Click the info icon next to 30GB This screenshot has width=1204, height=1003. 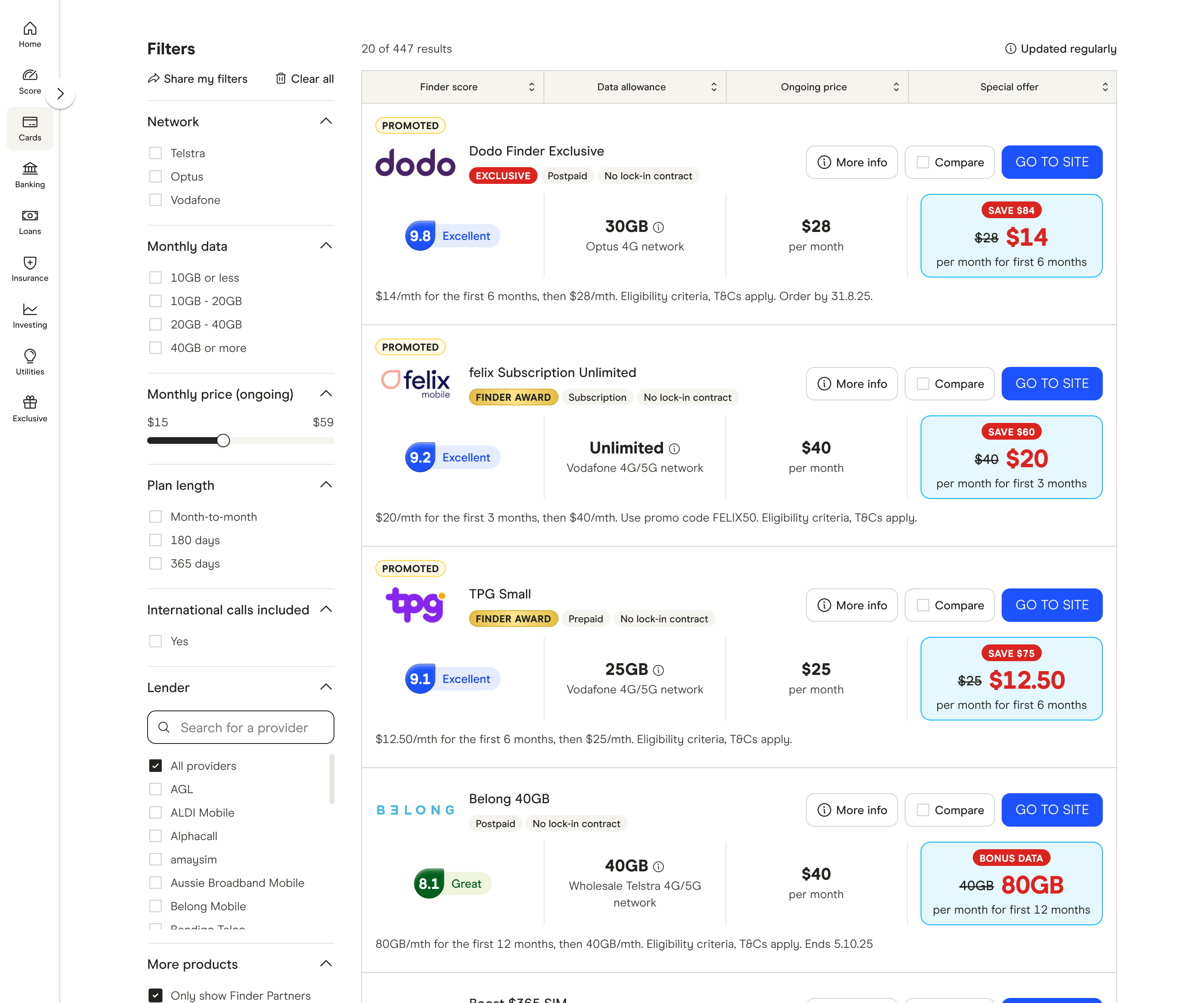tap(659, 227)
